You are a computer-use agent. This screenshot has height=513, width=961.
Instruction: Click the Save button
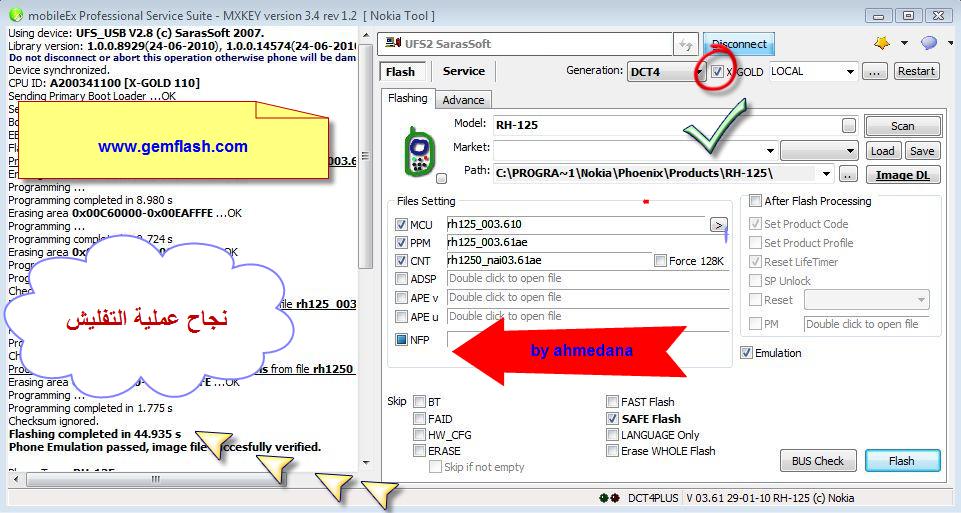pos(922,151)
